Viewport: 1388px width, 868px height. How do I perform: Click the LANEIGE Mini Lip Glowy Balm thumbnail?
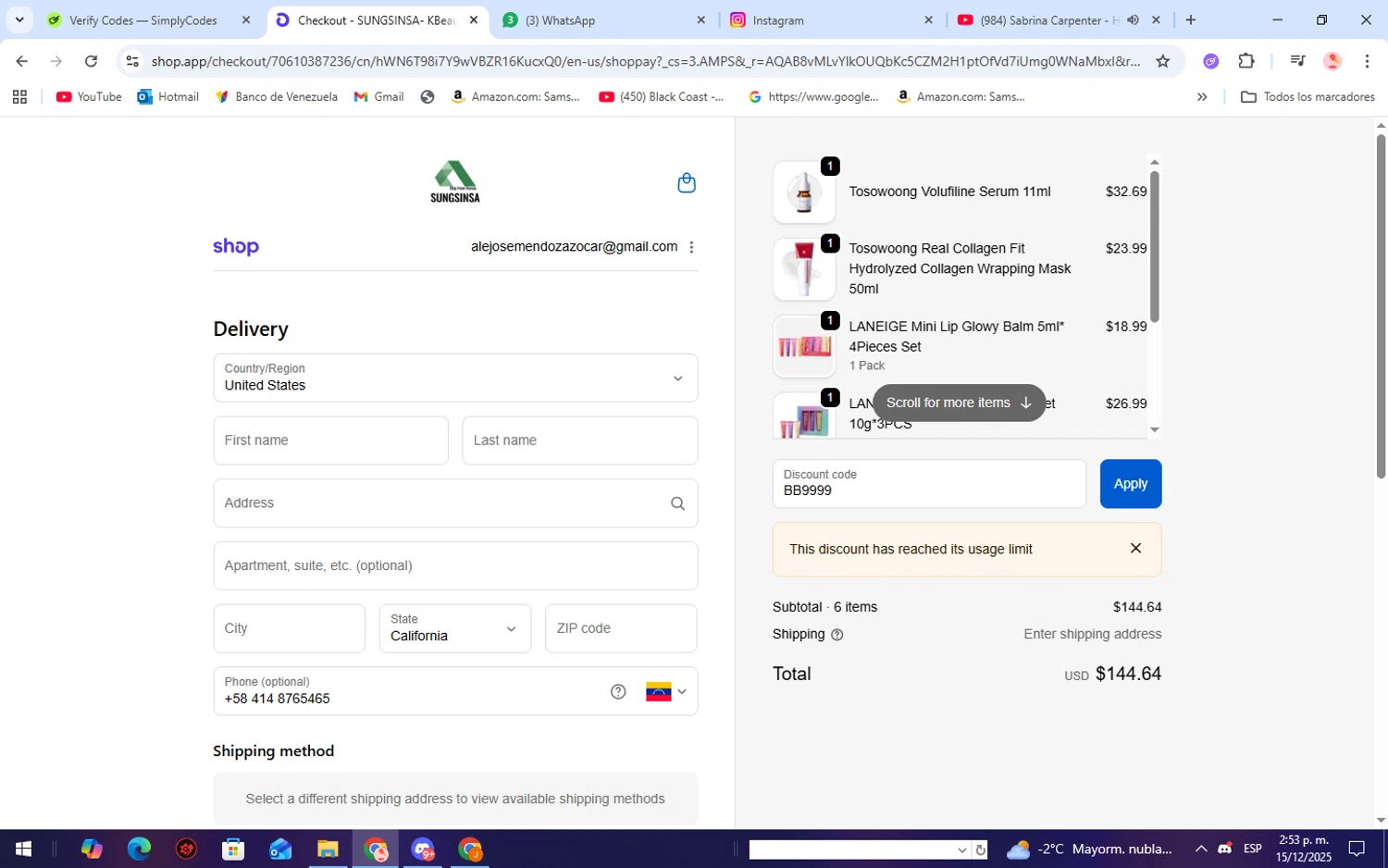pyautogui.click(x=804, y=346)
